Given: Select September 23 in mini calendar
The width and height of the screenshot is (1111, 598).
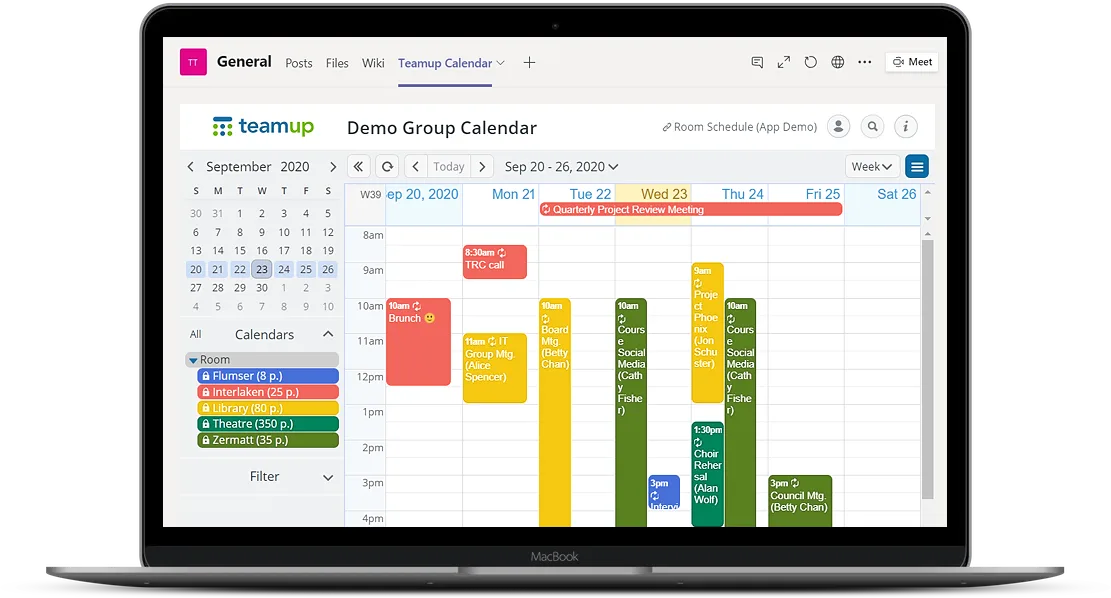Looking at the screenshot, I should (262, 269).
